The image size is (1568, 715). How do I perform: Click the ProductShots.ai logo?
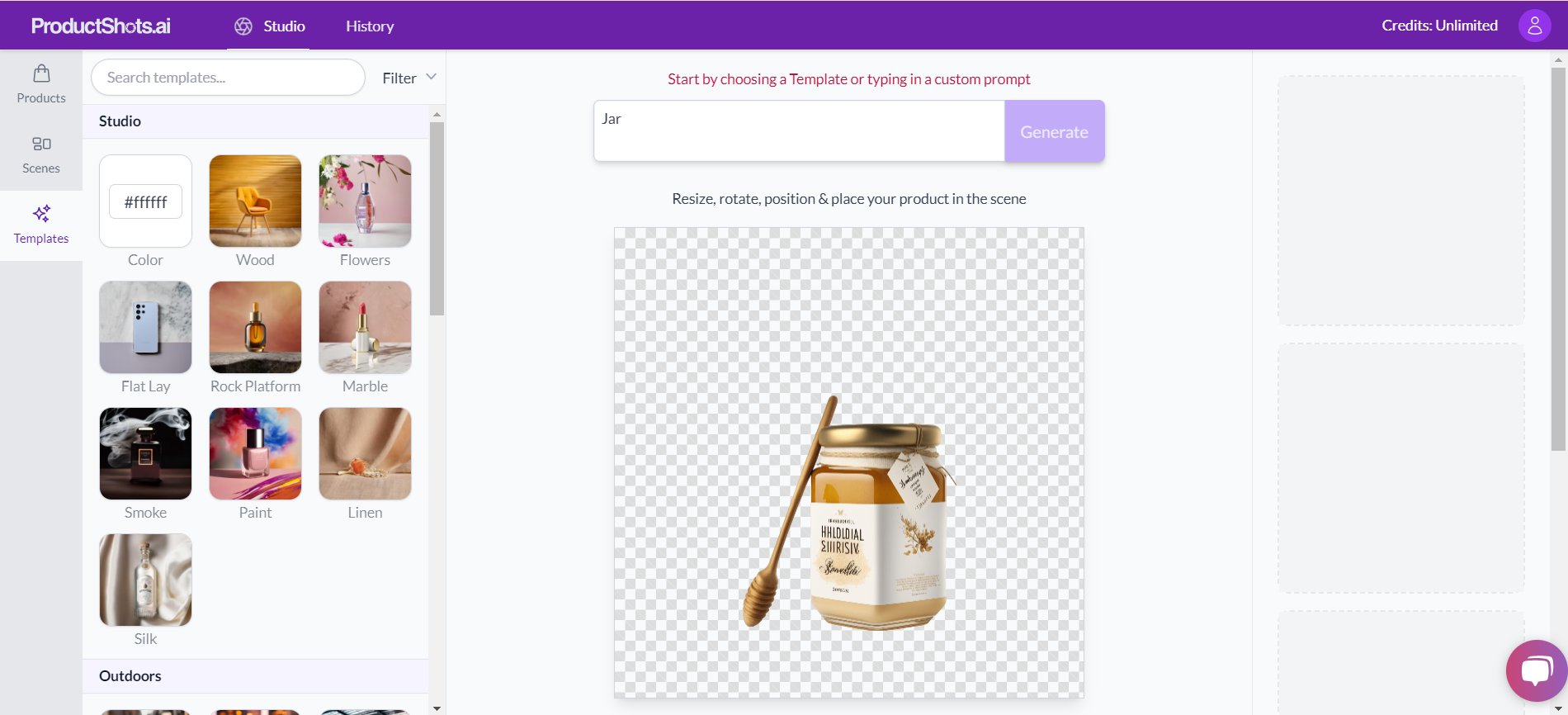[101, 26]
